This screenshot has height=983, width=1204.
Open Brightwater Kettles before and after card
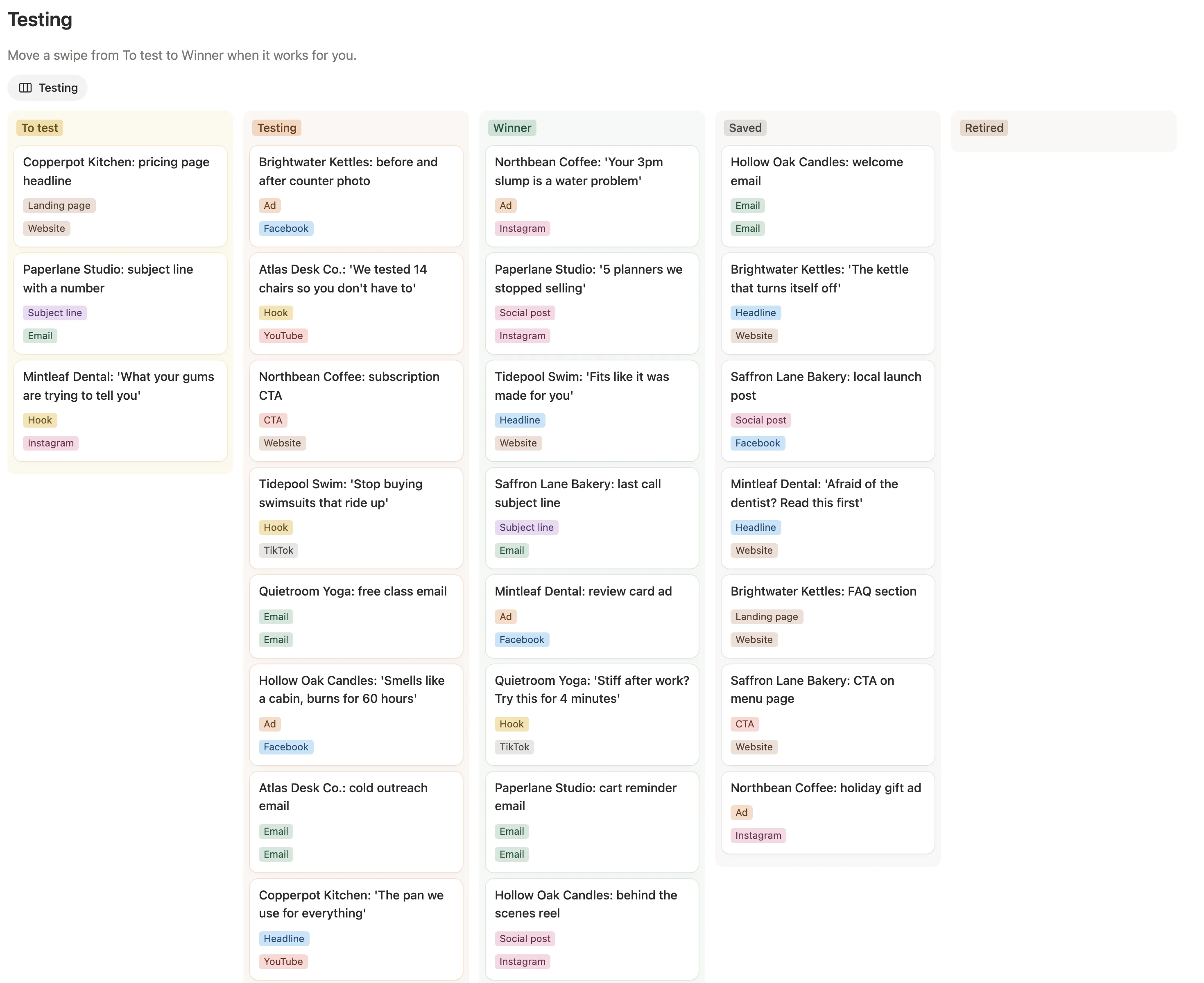(x=356, y=196)
